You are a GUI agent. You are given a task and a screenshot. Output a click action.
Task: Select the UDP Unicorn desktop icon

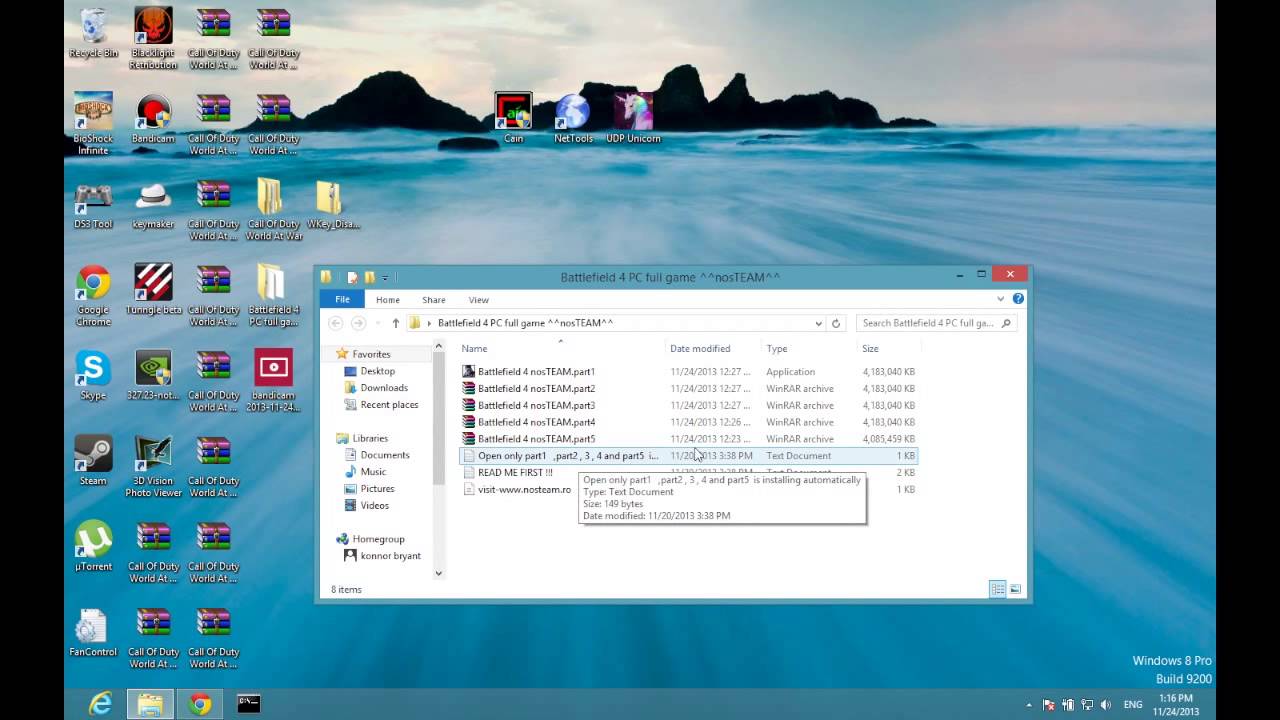[x=633, y=118]
